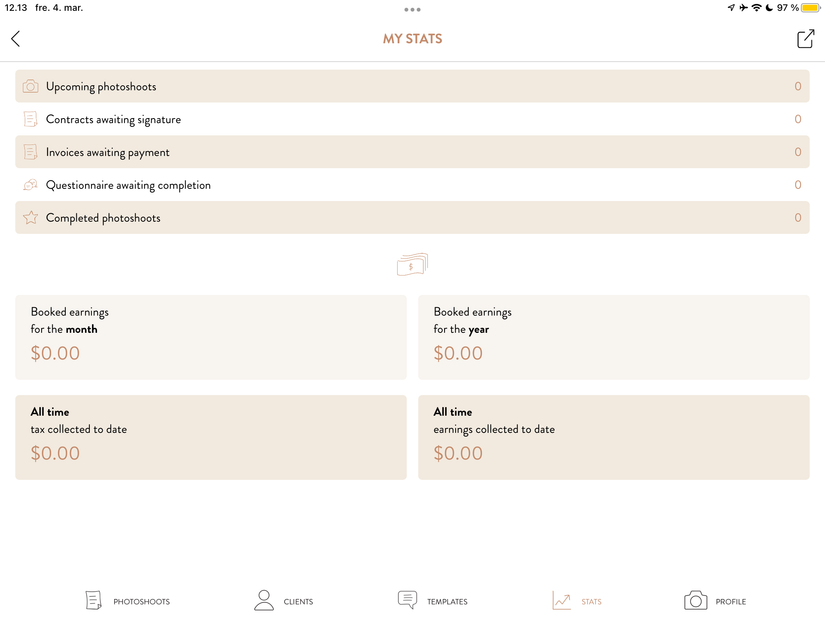Tap All time tax collected card
825x619 pixels.
210,437
